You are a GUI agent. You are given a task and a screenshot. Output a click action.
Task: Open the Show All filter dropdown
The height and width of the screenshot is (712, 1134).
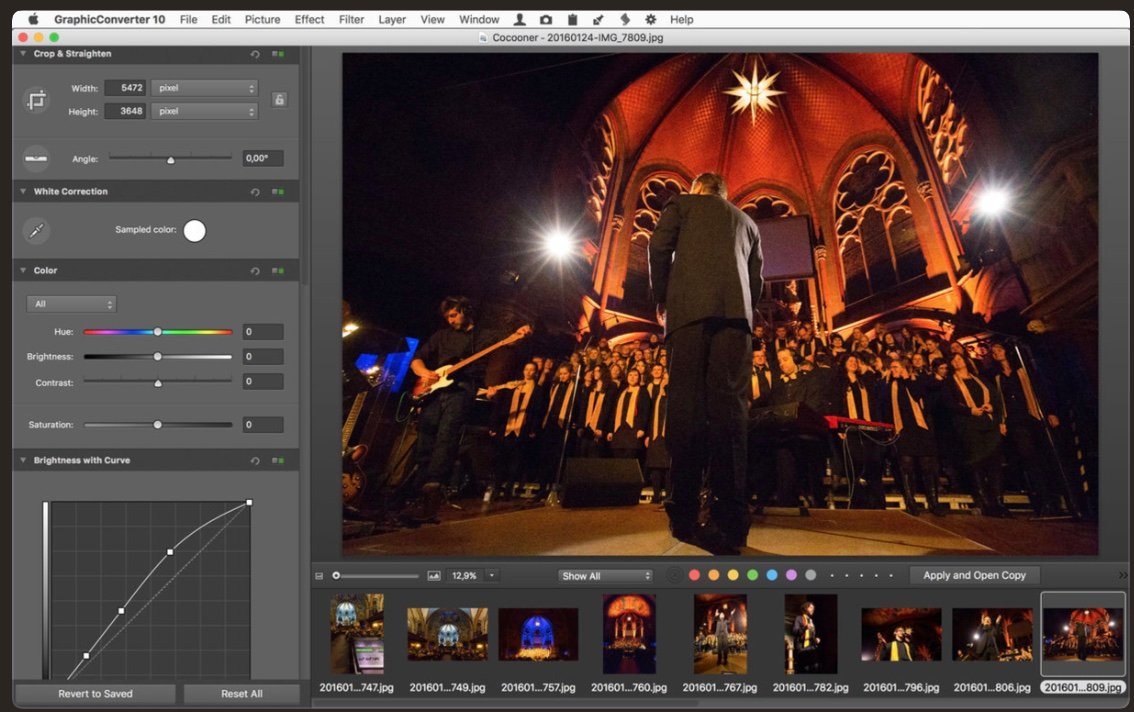coord(605,576)
